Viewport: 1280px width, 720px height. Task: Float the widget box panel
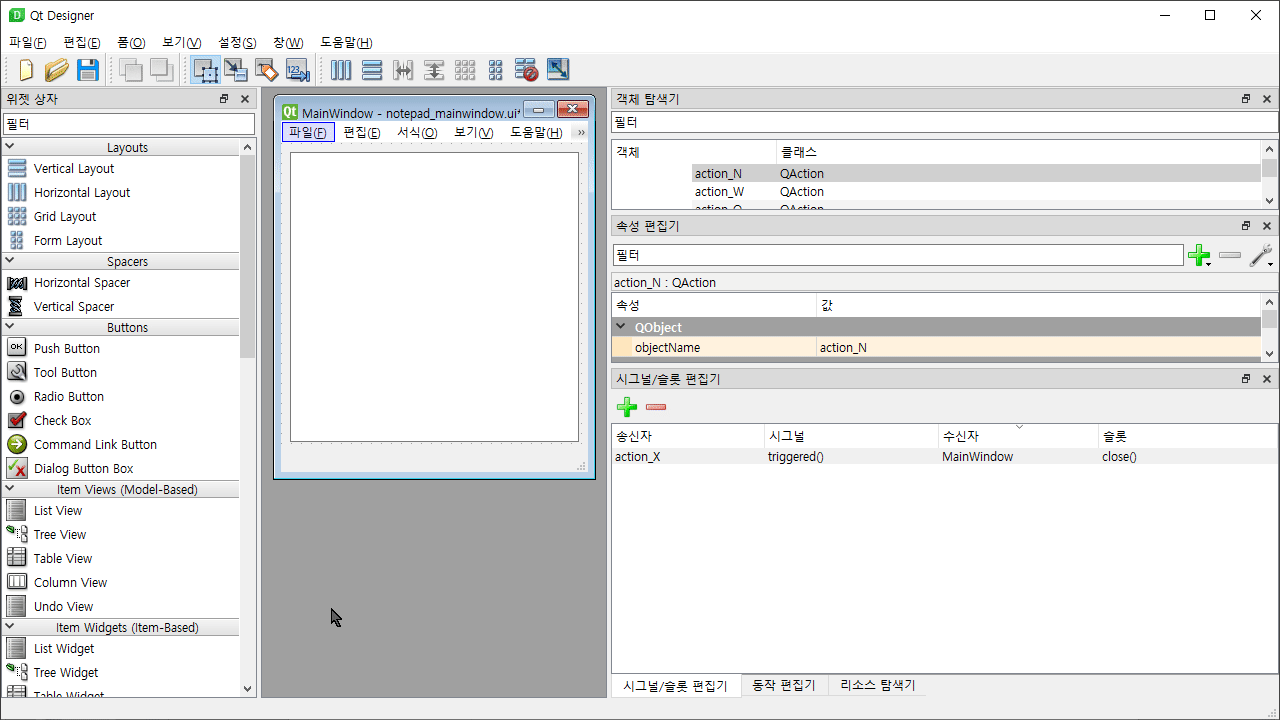click(x=225, y=99)
